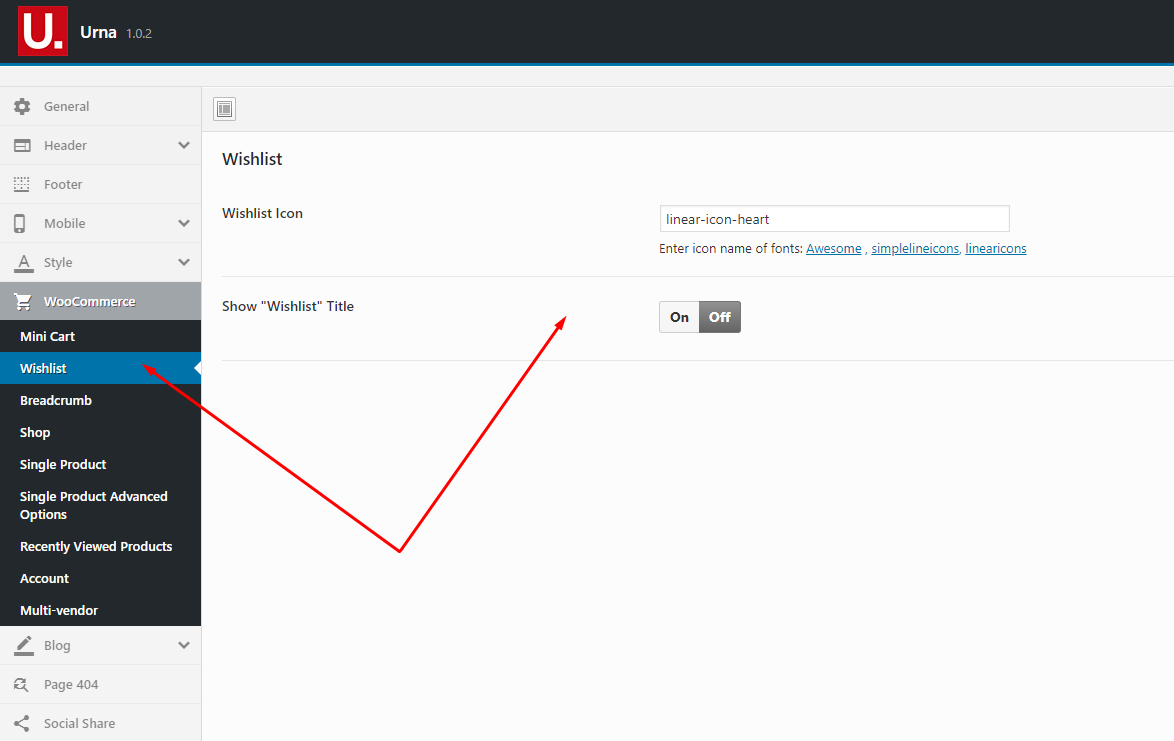The height and width of the screenshot is (741, 1174).
Task: Expand the Style section chevron
Action: point(183,262)
